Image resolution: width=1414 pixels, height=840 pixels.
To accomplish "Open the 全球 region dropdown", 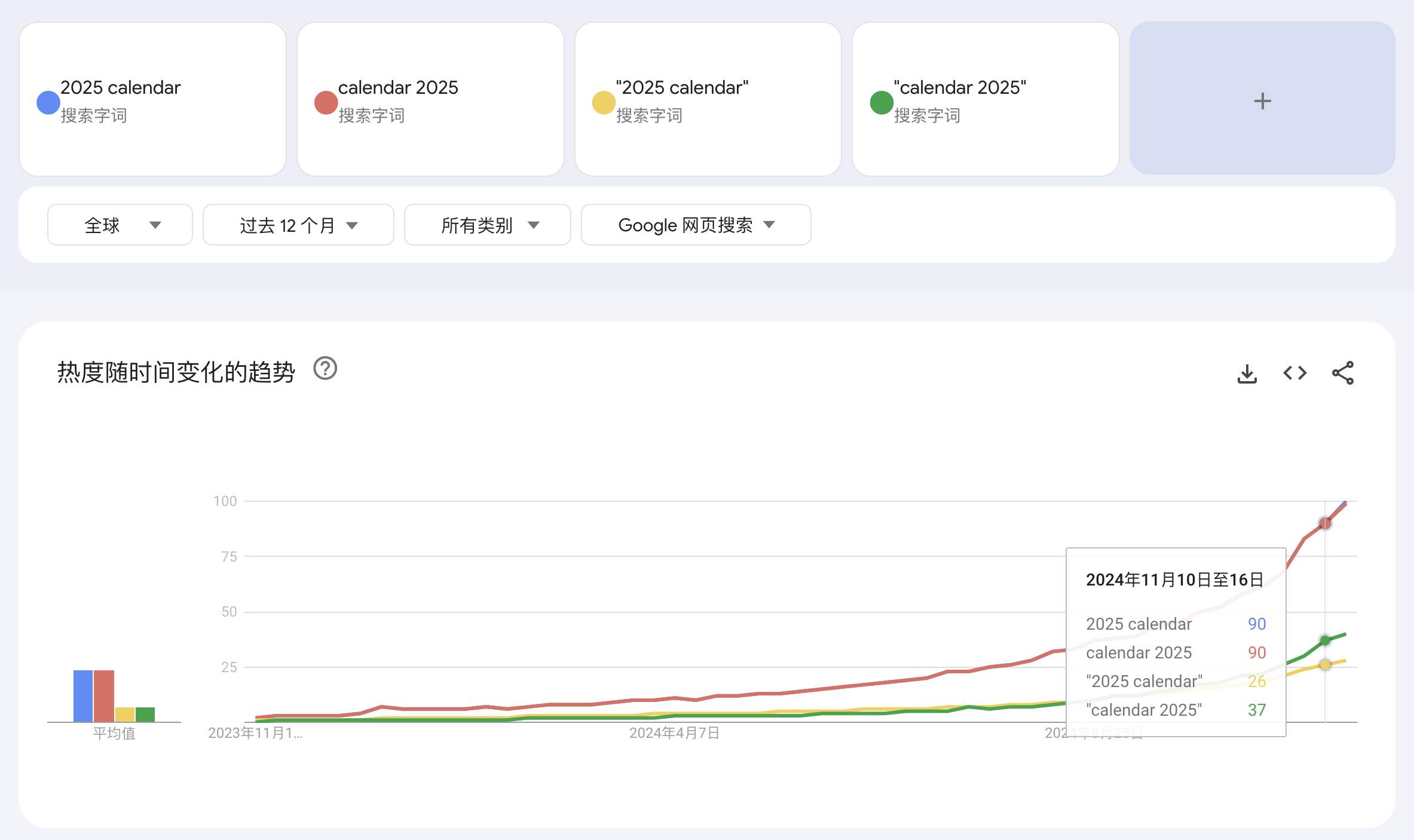I will 120,225.
